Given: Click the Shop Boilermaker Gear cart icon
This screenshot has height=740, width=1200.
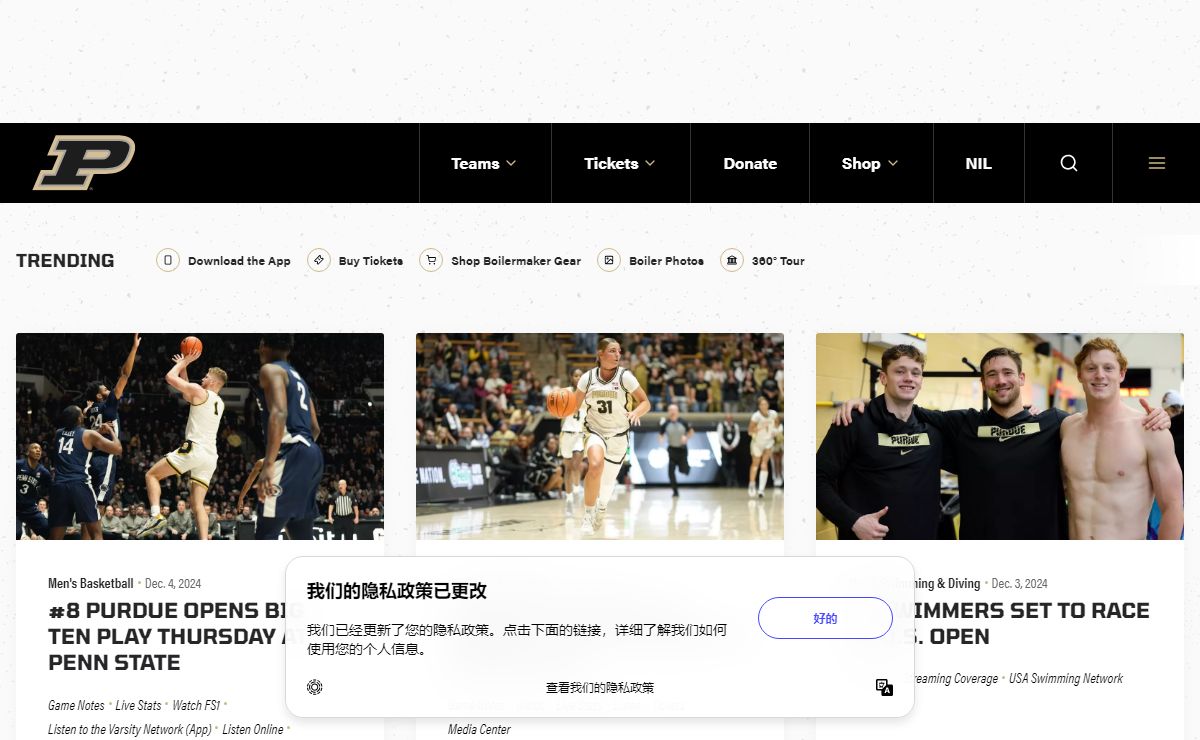Looking at the screenshot, I should [x=431, y=260].
